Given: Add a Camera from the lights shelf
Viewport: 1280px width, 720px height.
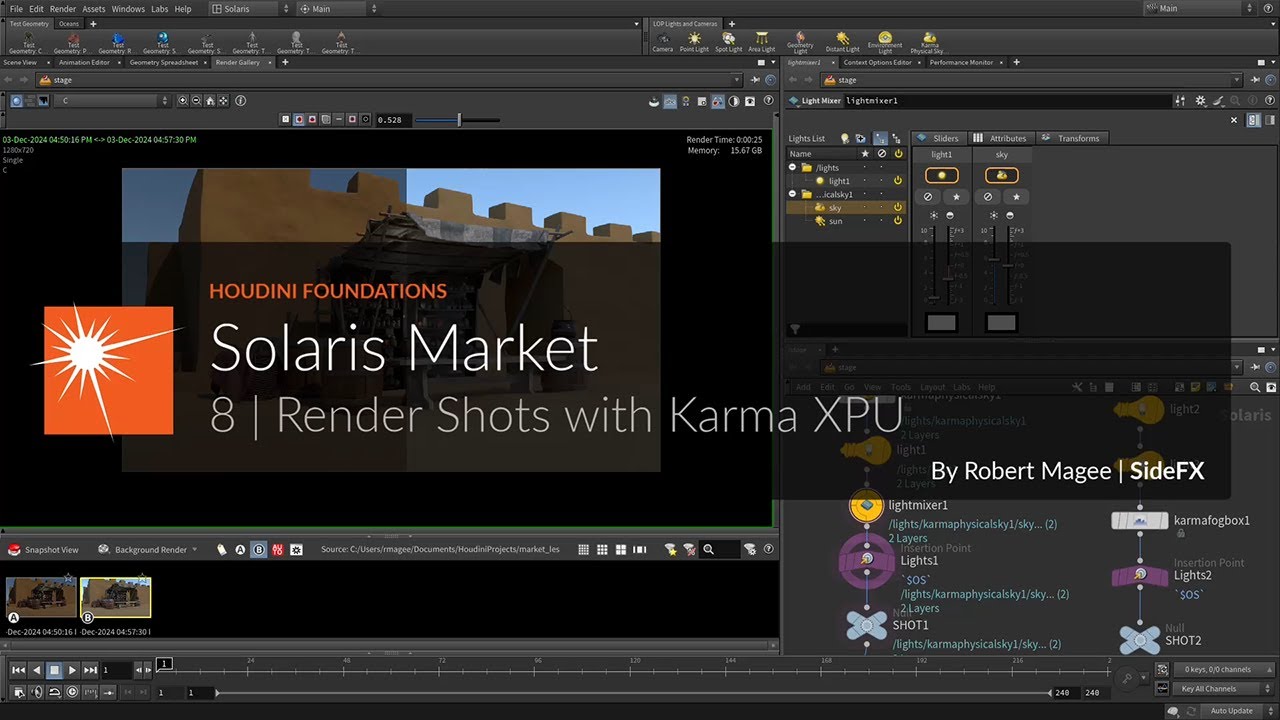Looking at the screenshot, I should click(x=662, y=42).
